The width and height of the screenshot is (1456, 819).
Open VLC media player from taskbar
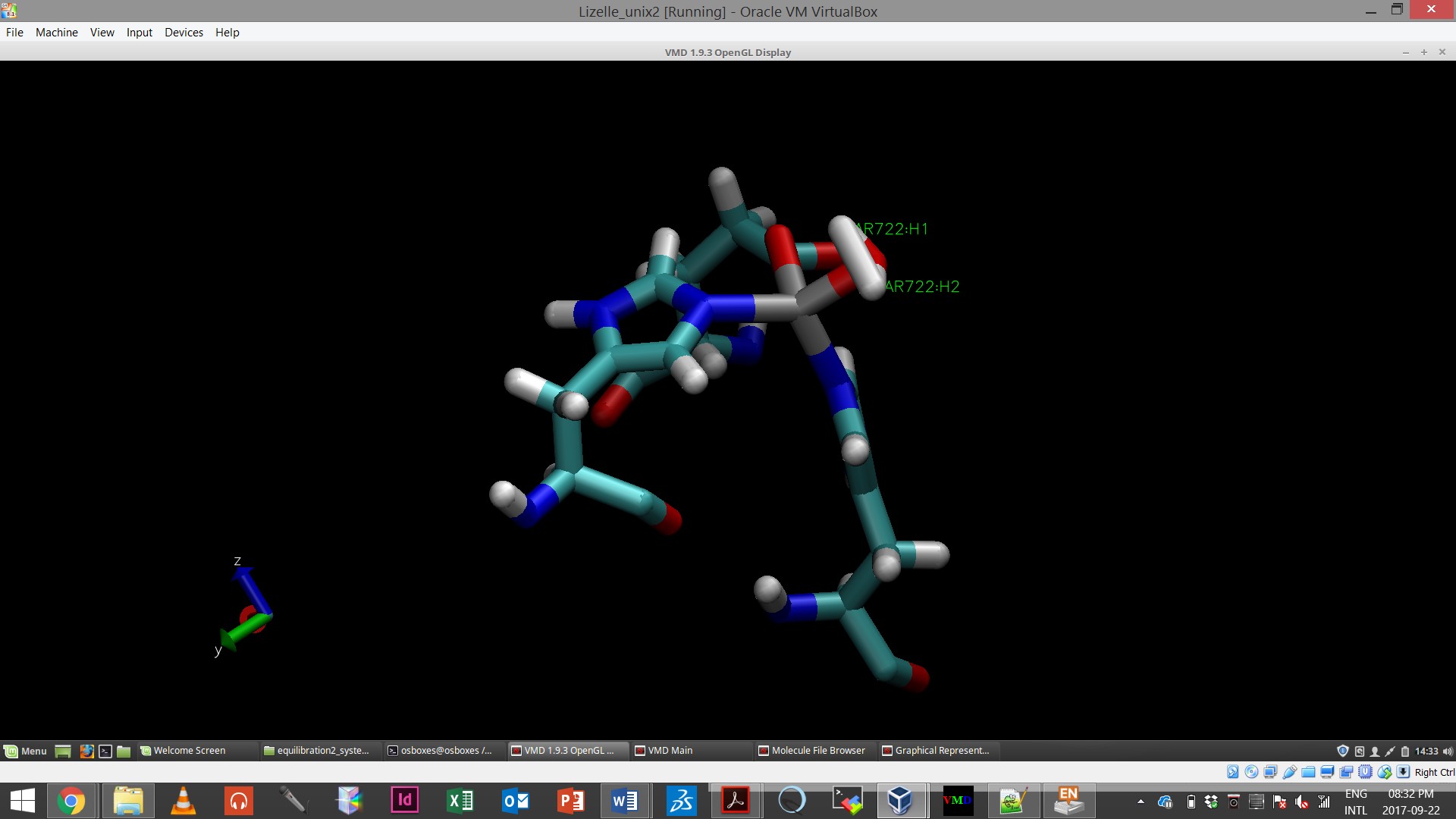(183, 801)
